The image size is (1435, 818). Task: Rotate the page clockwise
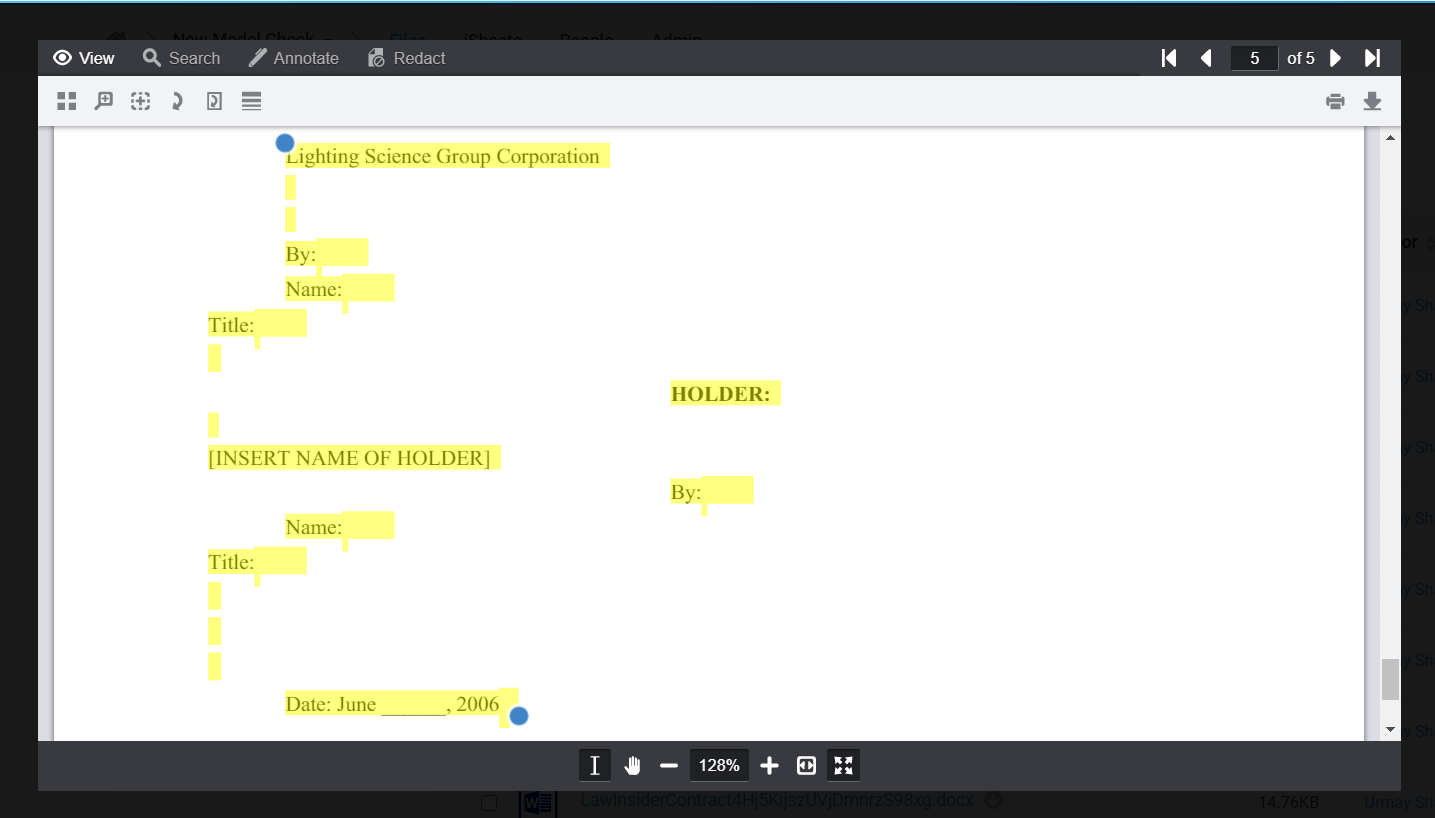(177, 101)
